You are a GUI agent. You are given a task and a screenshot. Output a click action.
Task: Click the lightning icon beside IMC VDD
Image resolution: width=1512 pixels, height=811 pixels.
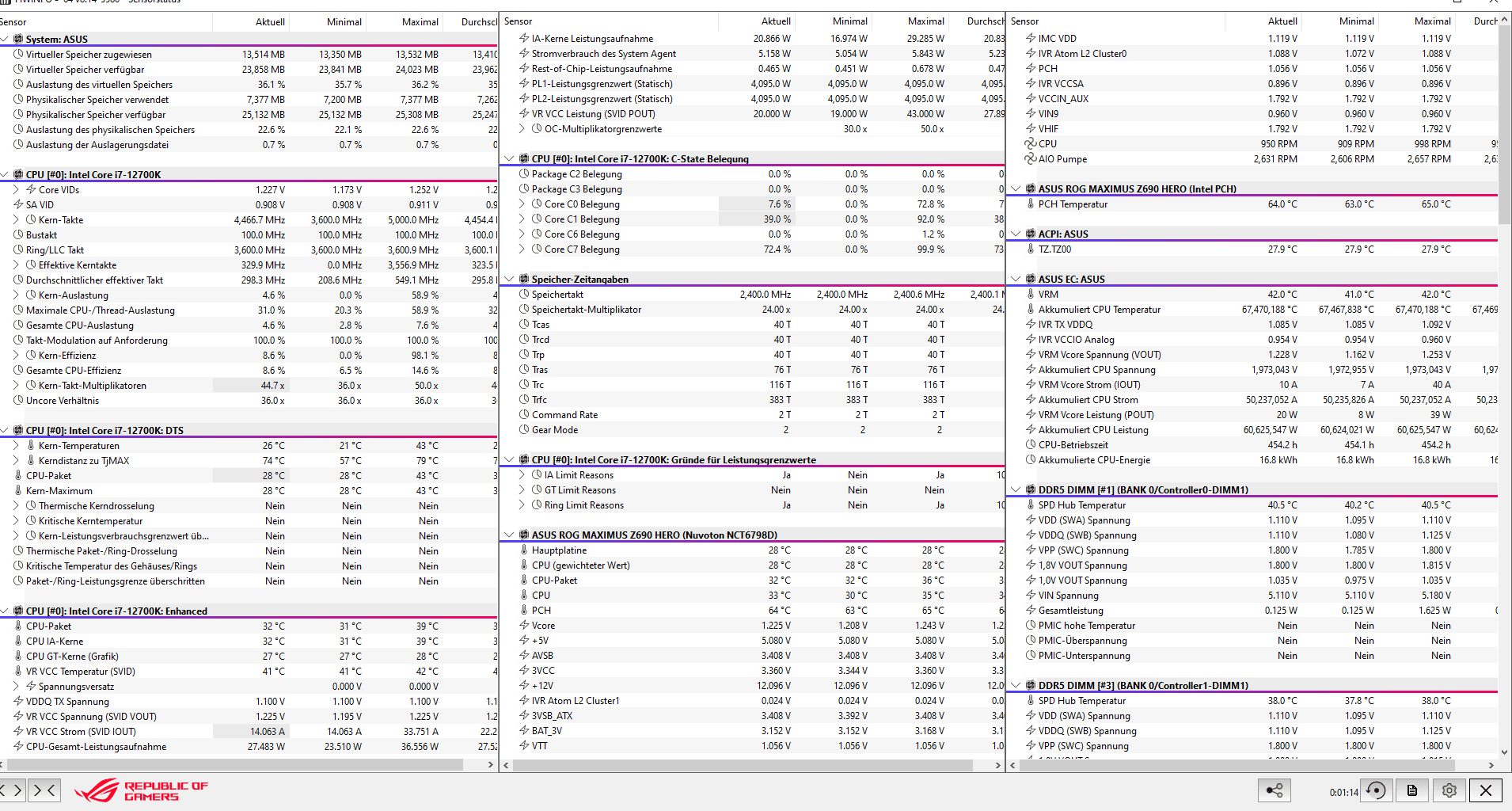click(1031, 38)
